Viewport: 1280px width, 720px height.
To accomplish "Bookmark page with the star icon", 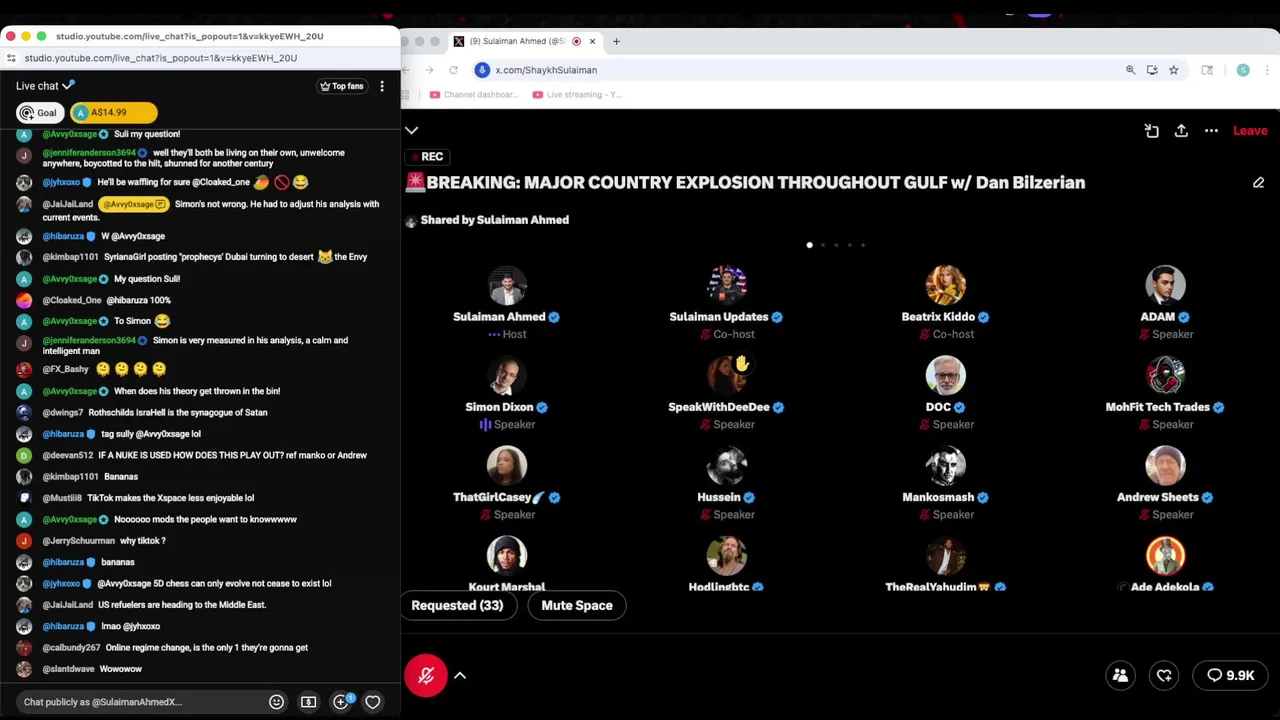I will (1174, 70).
